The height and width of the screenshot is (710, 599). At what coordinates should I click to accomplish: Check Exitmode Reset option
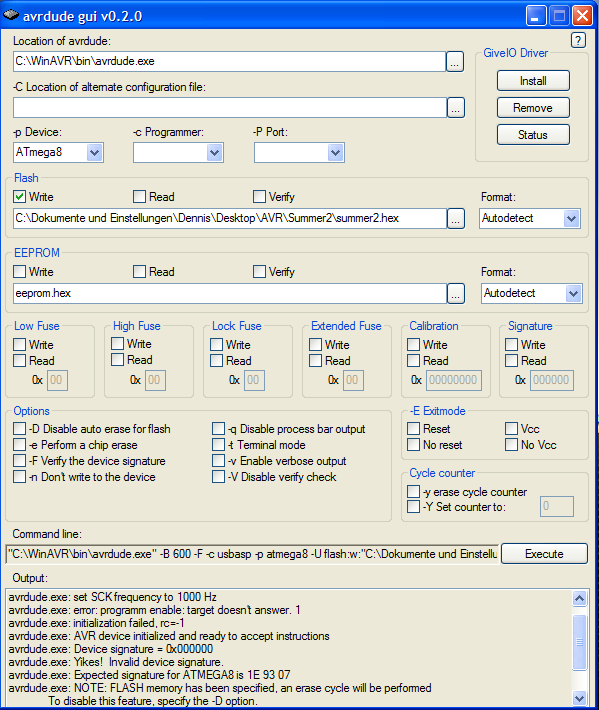pos(413,428)
